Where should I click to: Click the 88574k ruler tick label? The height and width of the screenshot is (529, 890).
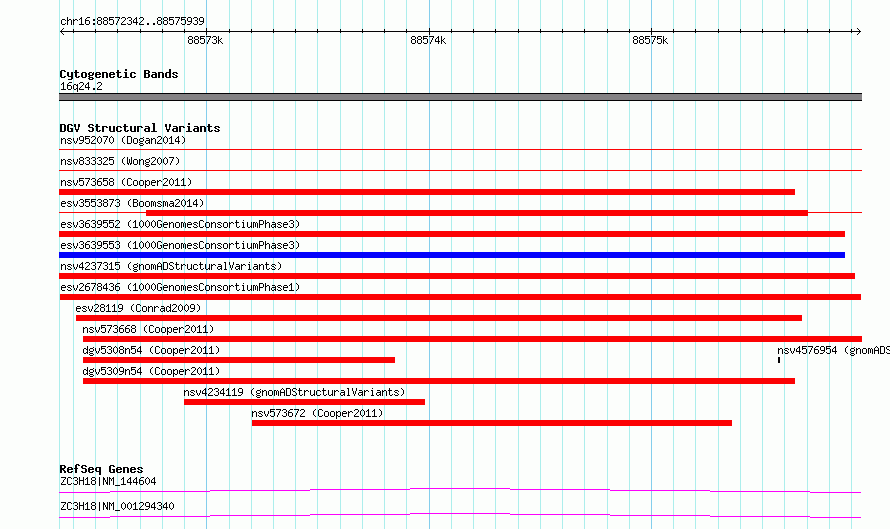pos(428,40)
